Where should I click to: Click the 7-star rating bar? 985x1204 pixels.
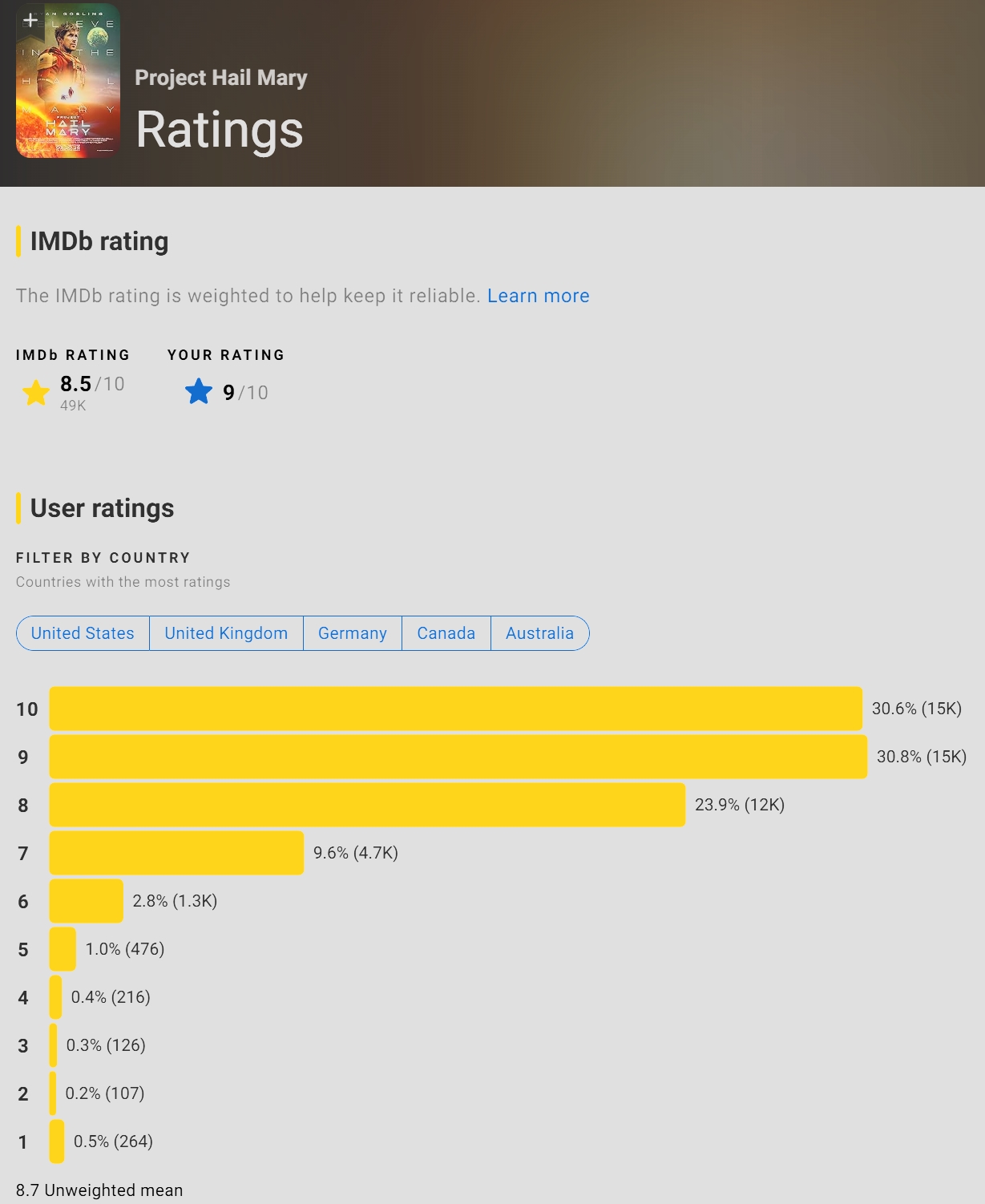click(x=176, y=853)
